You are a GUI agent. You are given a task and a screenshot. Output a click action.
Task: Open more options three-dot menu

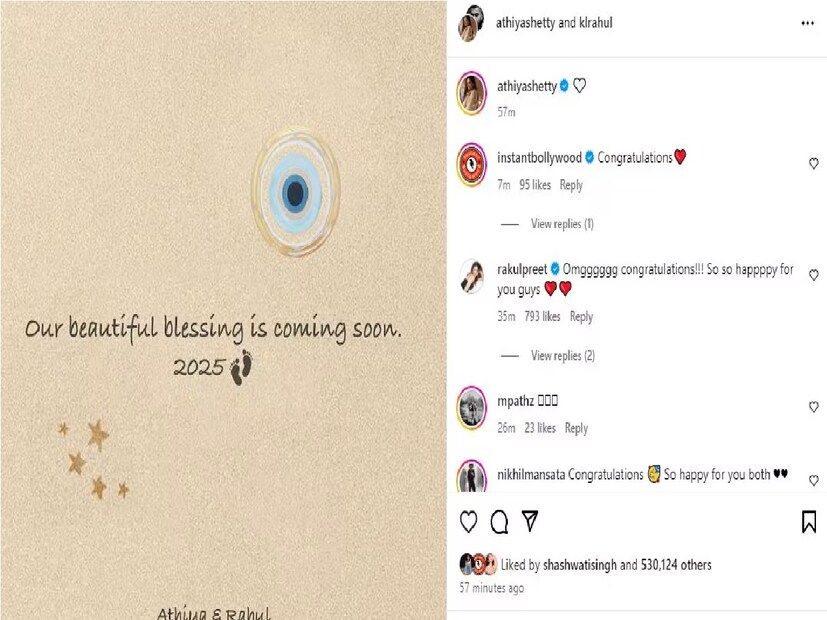pos(807,23)
